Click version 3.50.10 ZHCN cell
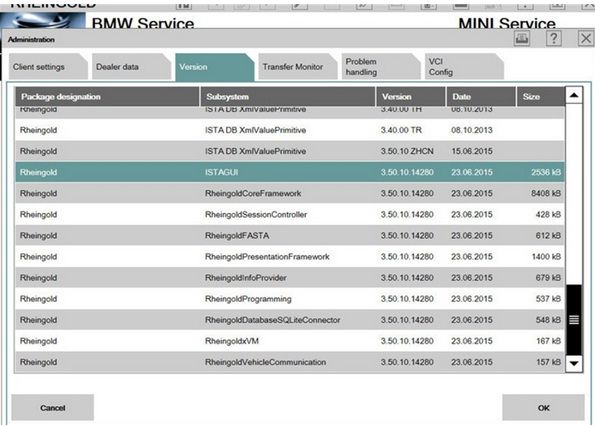Viewport: 595px width, 426px height. point(407,151)
